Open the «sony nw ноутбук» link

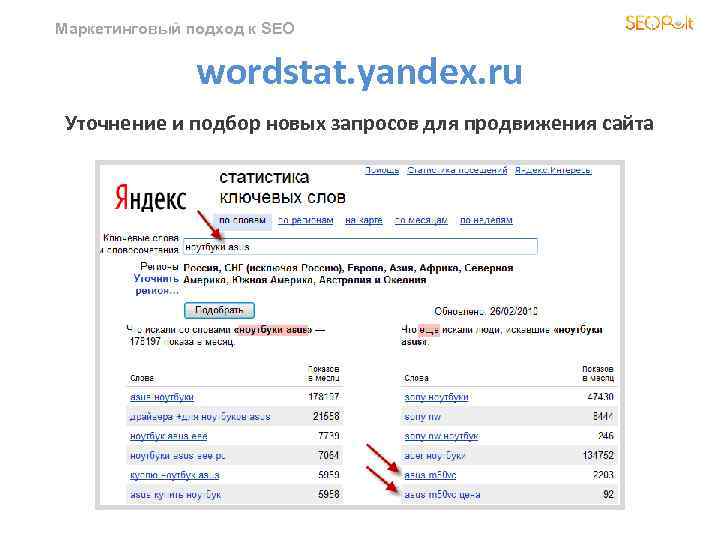441,436
